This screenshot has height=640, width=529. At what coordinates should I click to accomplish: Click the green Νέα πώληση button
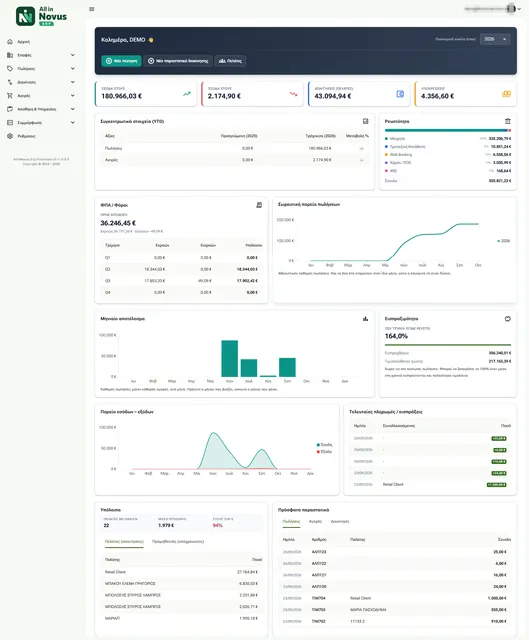[x=121, y=61]
